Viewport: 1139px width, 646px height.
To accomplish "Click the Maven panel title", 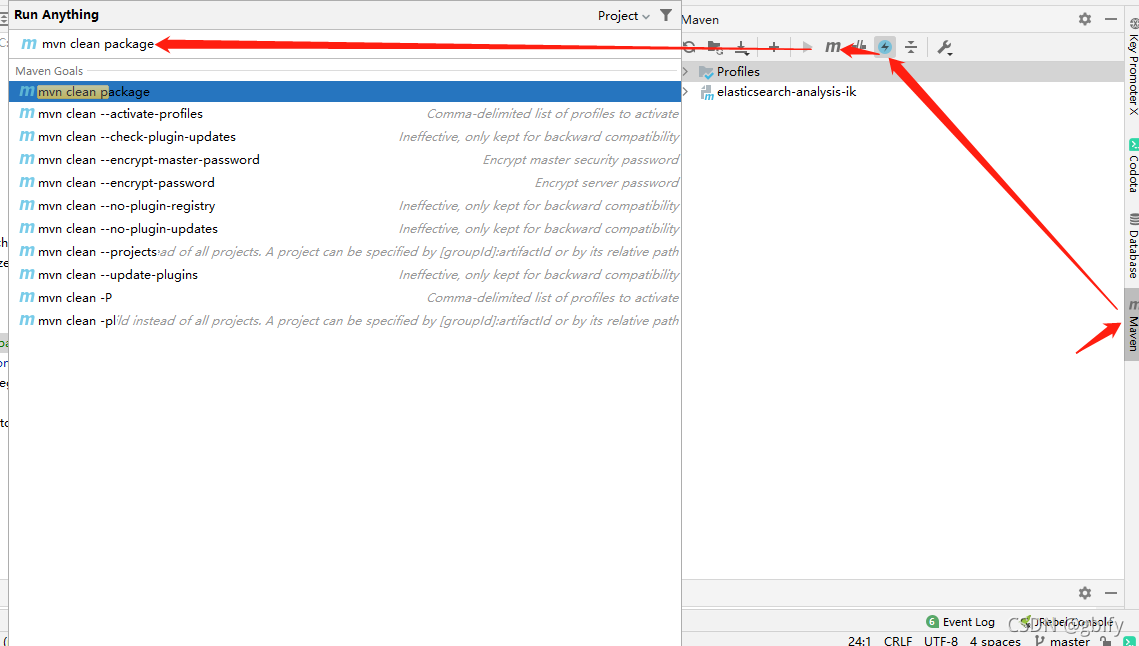I will 700,20.
